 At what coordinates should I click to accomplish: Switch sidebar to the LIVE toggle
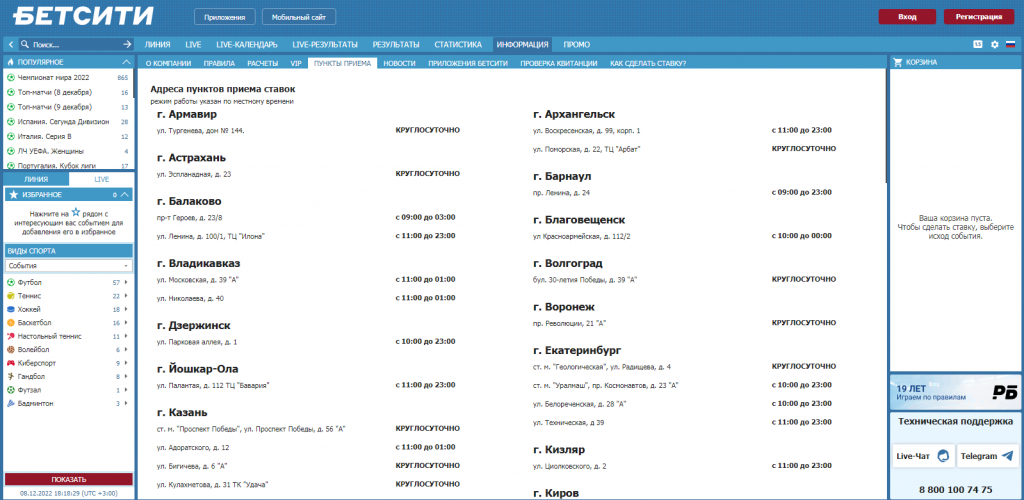pyautogui.click(x=101, y=178)
